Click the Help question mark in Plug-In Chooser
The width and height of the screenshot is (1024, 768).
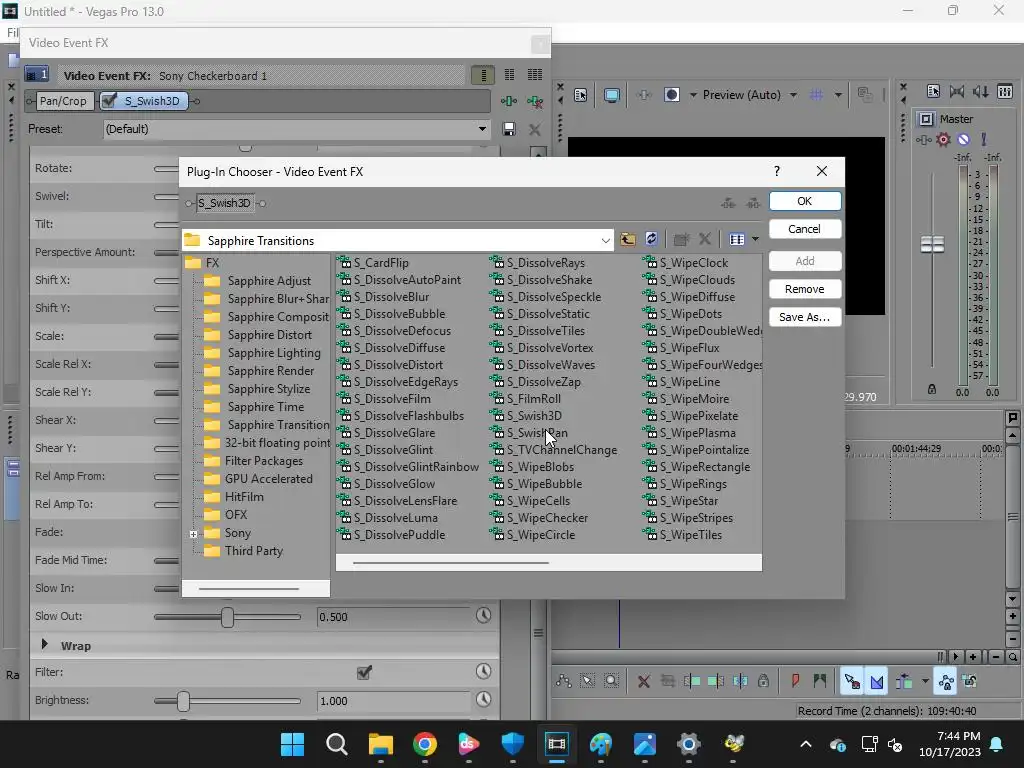coord(776,171)
